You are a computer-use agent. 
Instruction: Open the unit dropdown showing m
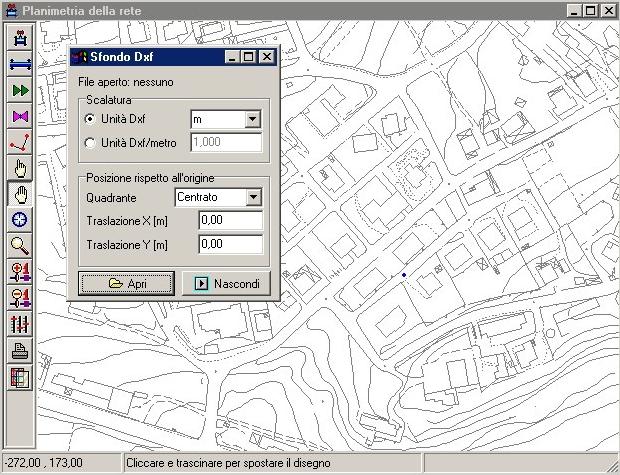[252, 119]
